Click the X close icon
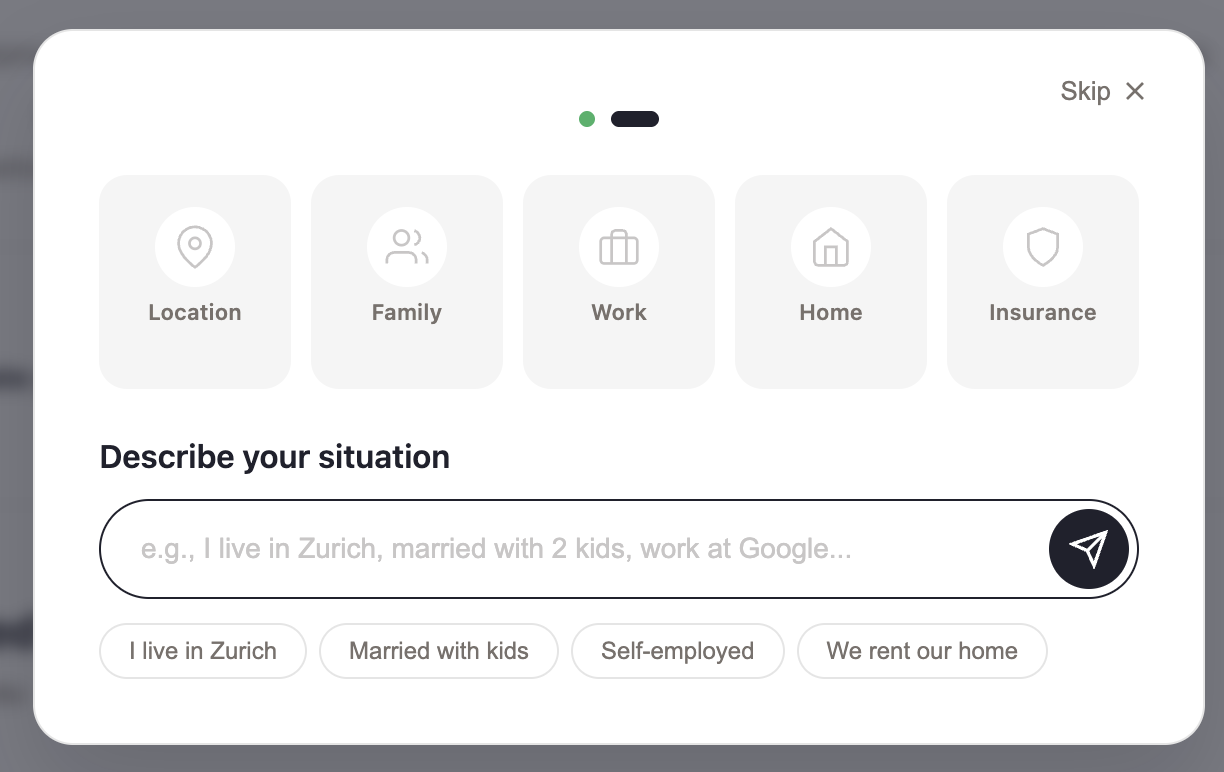Screen dimensions: 1224x772 [1135, 91]
